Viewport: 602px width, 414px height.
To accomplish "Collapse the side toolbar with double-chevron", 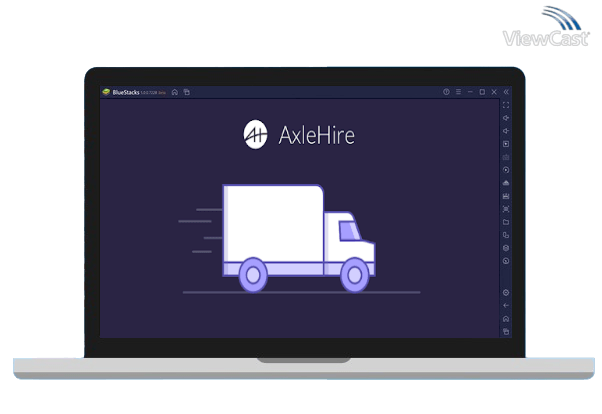I will 506,92.
